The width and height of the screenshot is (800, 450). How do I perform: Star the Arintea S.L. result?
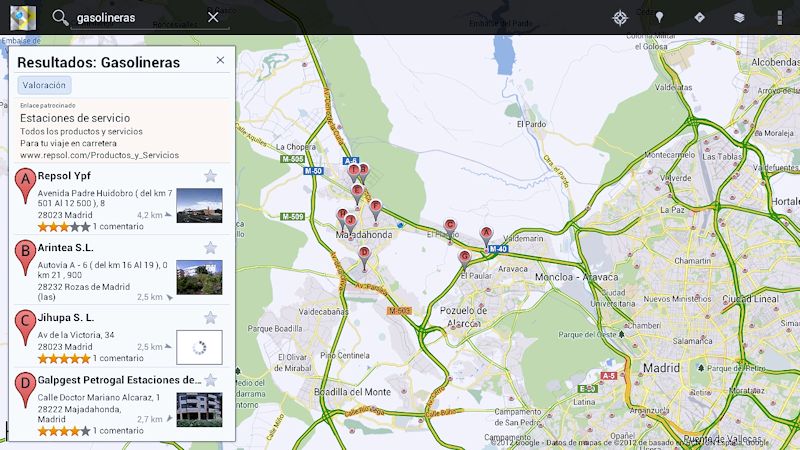[210, 248]
